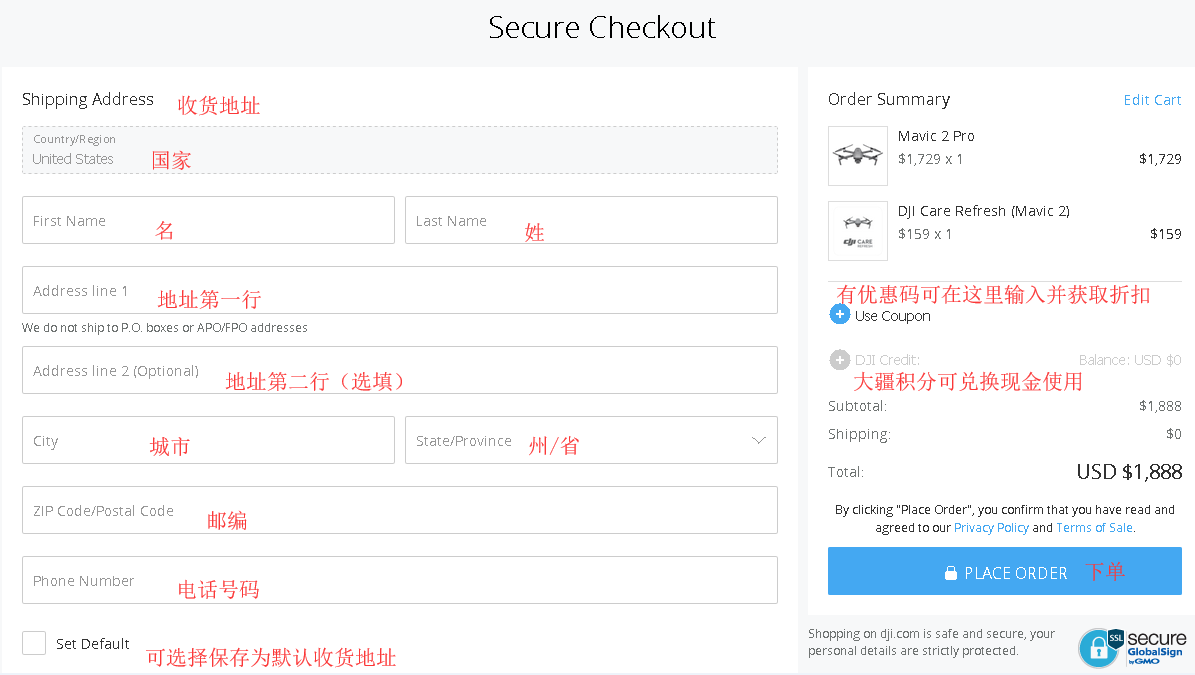Screen dimensions: 1195x675
Task: Open the Privacy Policy link
Action: (991, 528)
